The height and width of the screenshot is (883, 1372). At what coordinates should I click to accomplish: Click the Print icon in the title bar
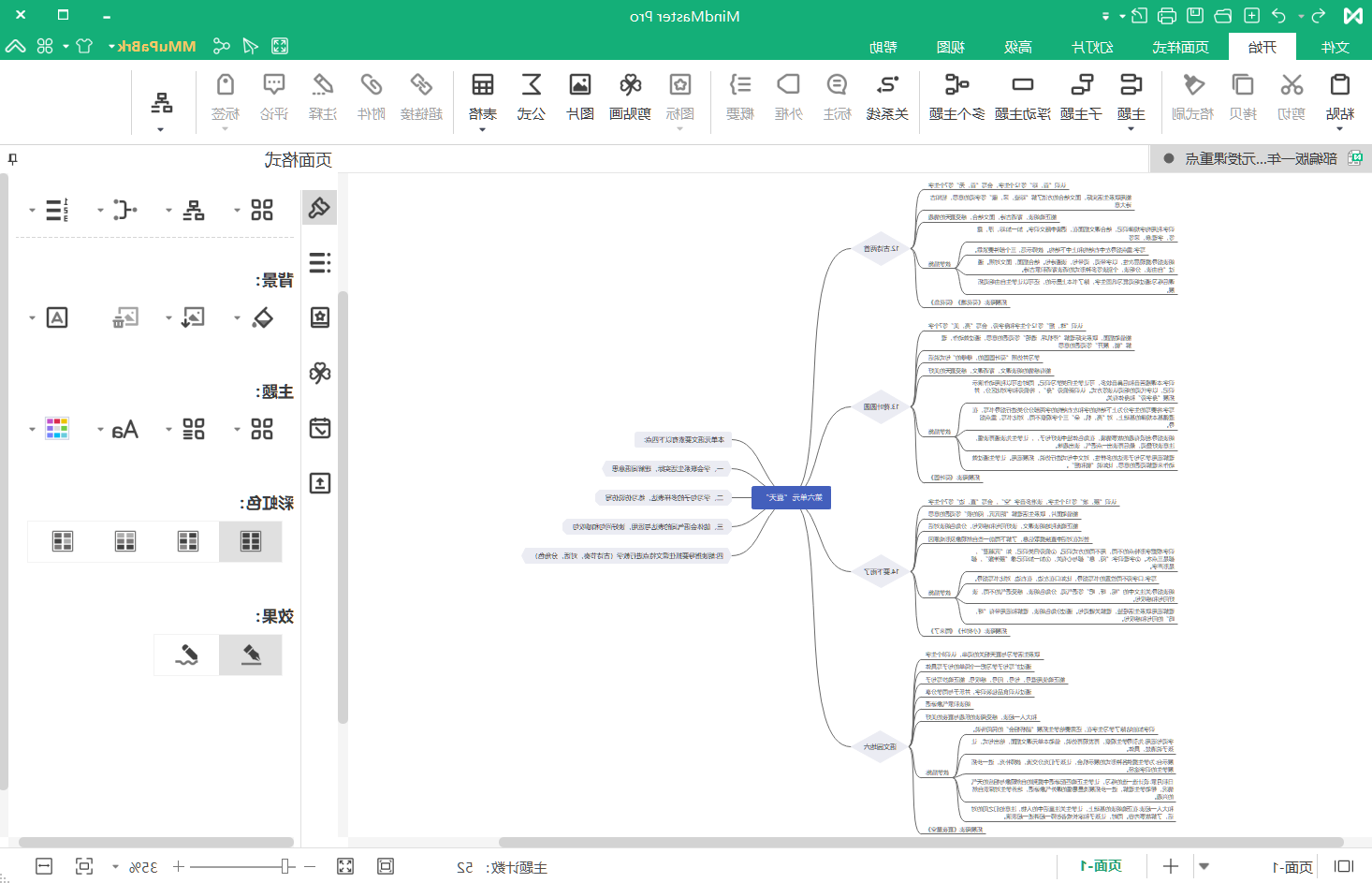click(x=1166, y=16)
